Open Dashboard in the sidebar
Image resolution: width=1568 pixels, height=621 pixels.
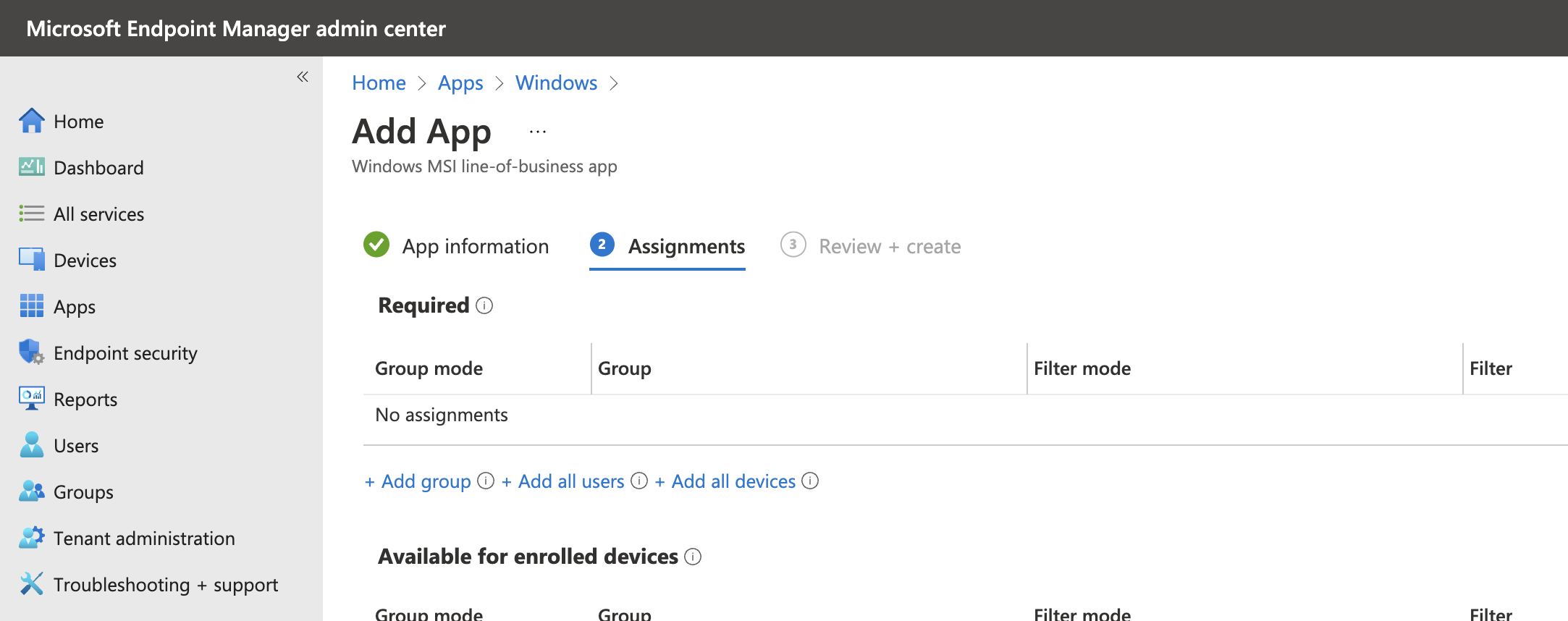pos(98,168)
